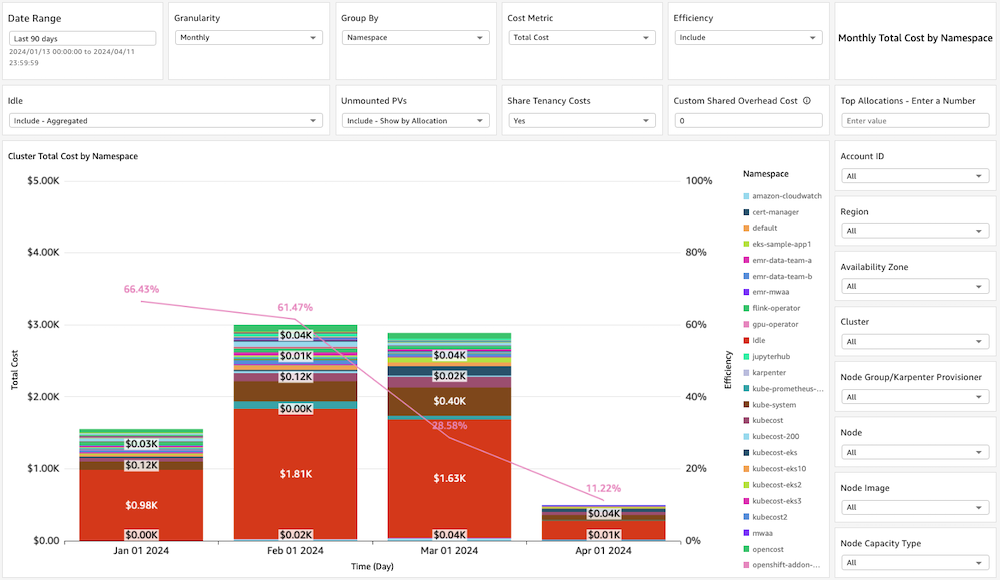
Task: Click kubecost-eks3 legend entry
Action: pyautogui.click(x=772, y=501)
